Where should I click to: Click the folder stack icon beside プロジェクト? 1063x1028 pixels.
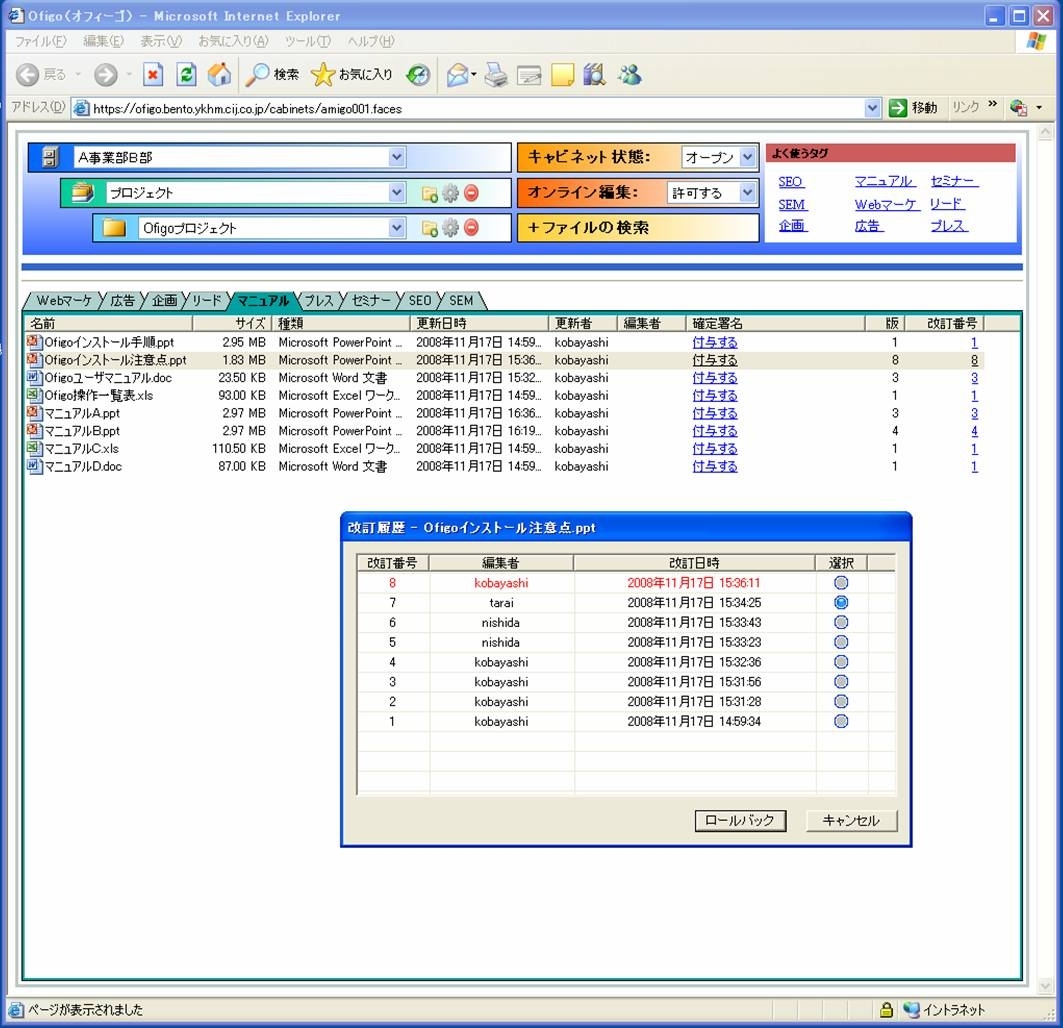82,193
